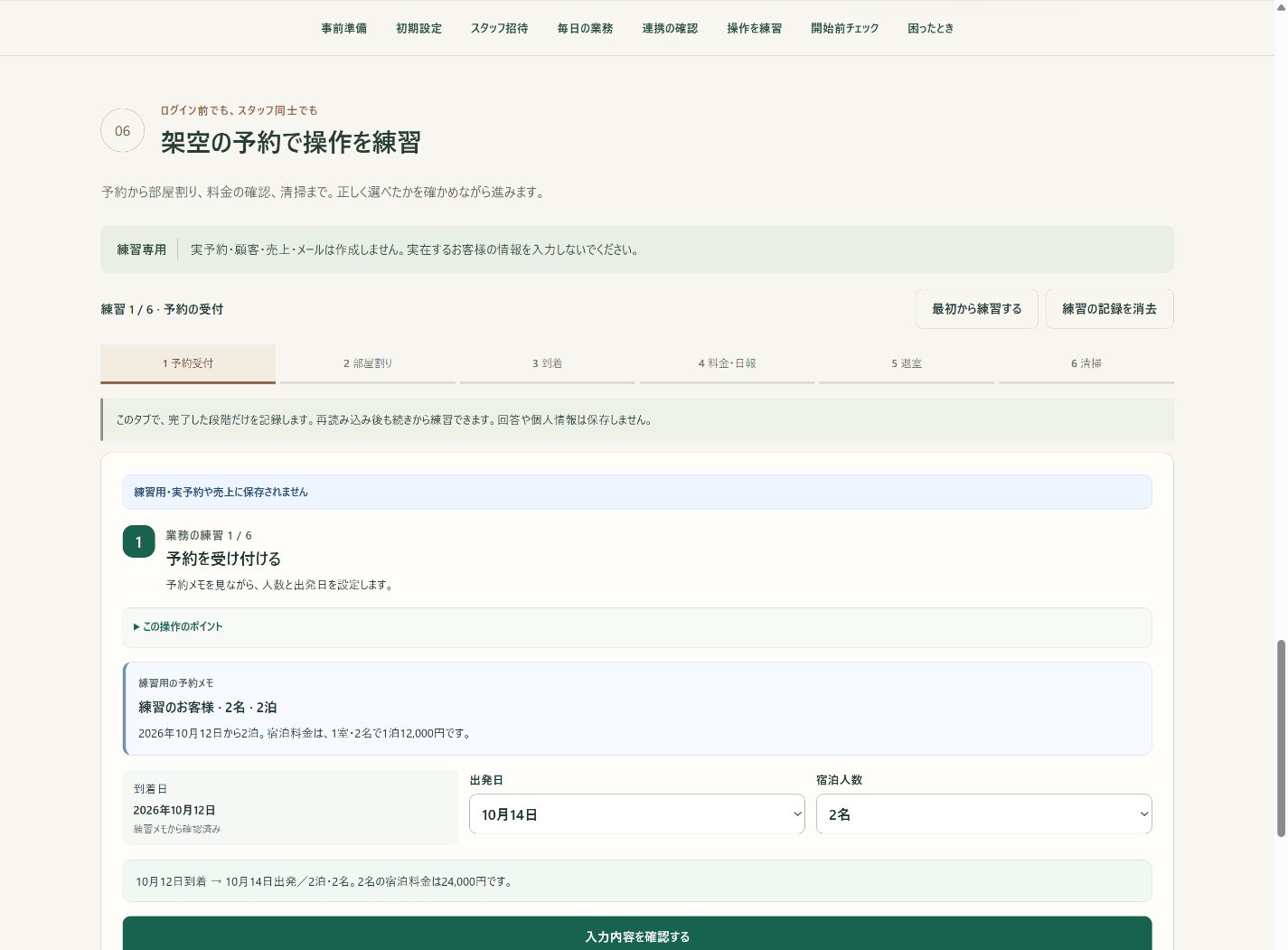Image resolution: width=1288 pixels, height=950 pixels.
Task: Switch to the 6 清掃 tab
Action: pyautogui.click(x=1086, y=363)
